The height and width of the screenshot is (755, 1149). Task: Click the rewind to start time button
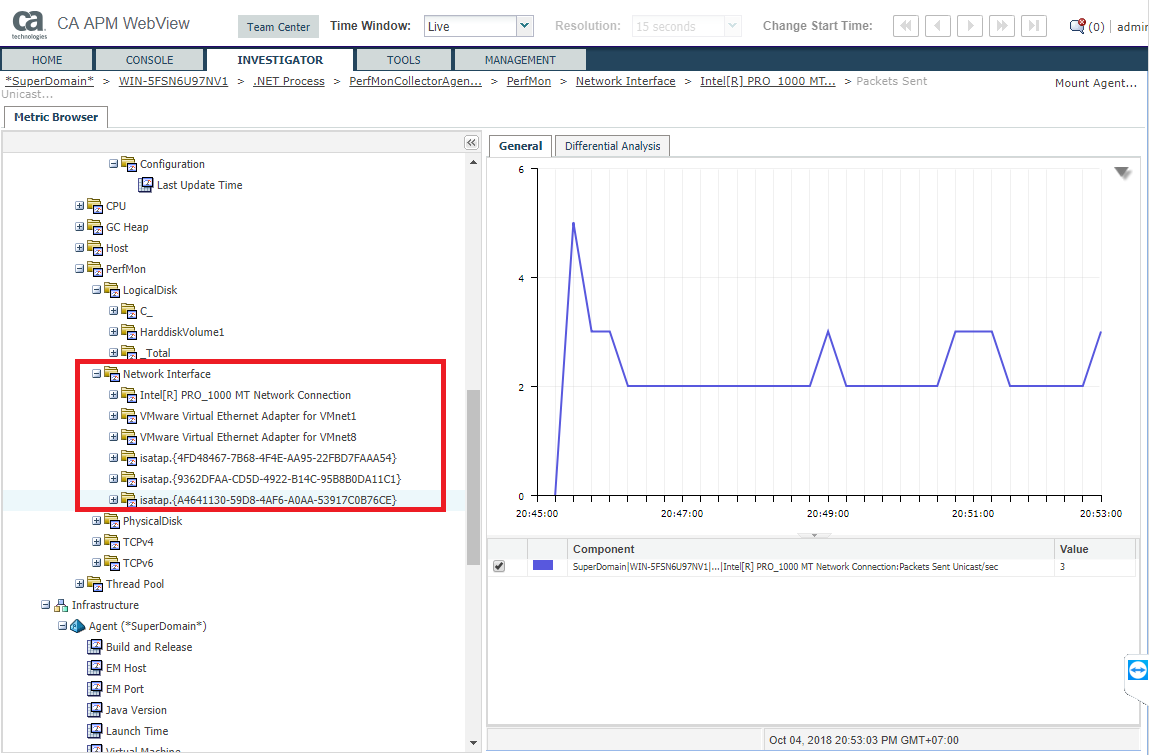coord(906,26)
